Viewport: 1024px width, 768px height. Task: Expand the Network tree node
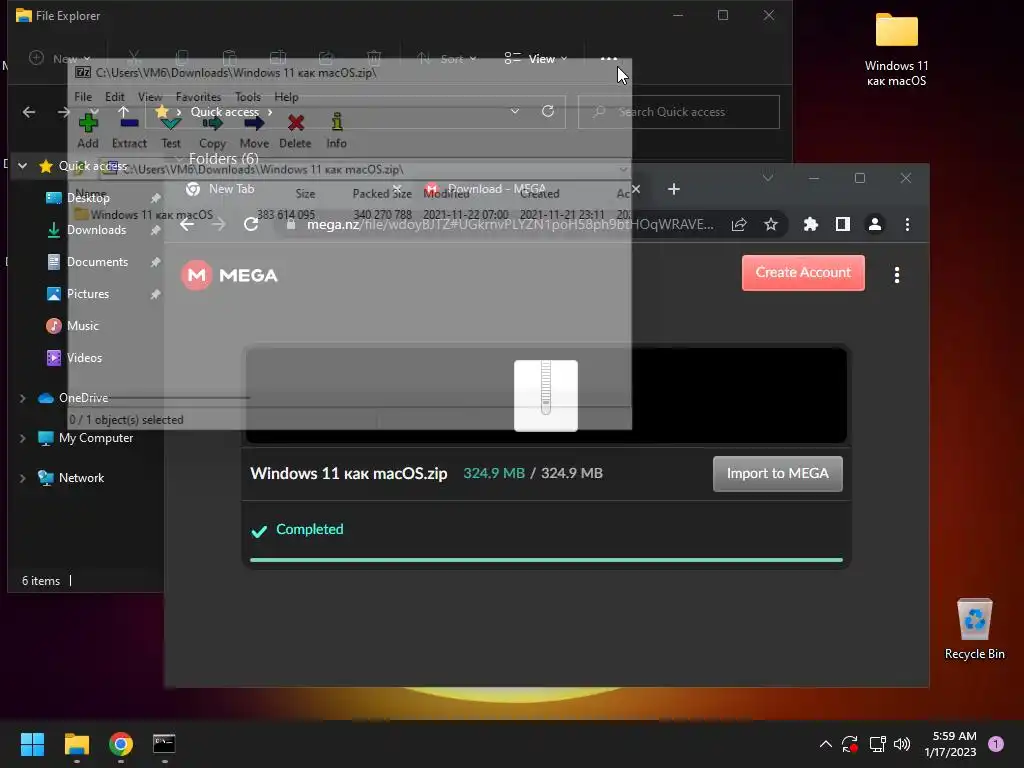click(x=22, y=478)
